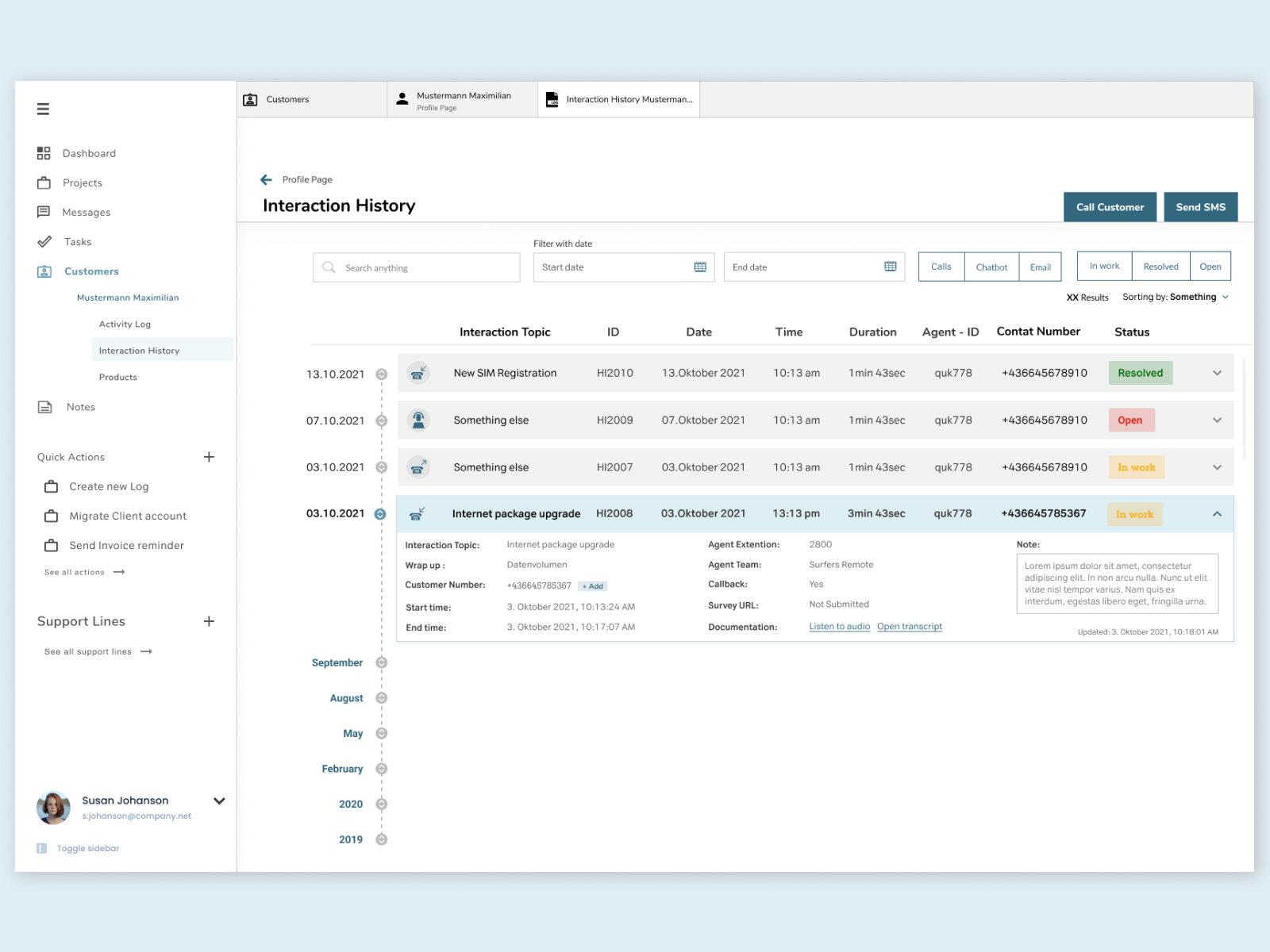This screenshot has height=952, width=1270.
Task: Select the Dashboard icon in sidebar
Action: [x=44, y=152]
